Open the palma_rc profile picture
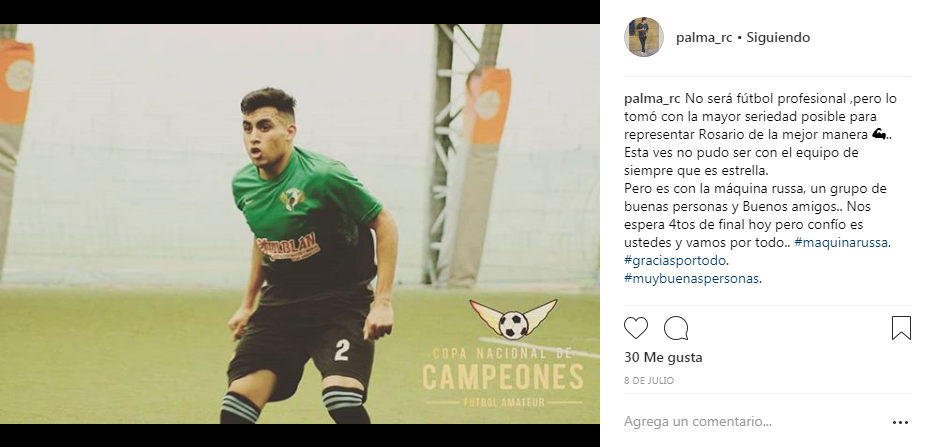Viewport: 933px width, 447px height. click(x=643, y=37)
